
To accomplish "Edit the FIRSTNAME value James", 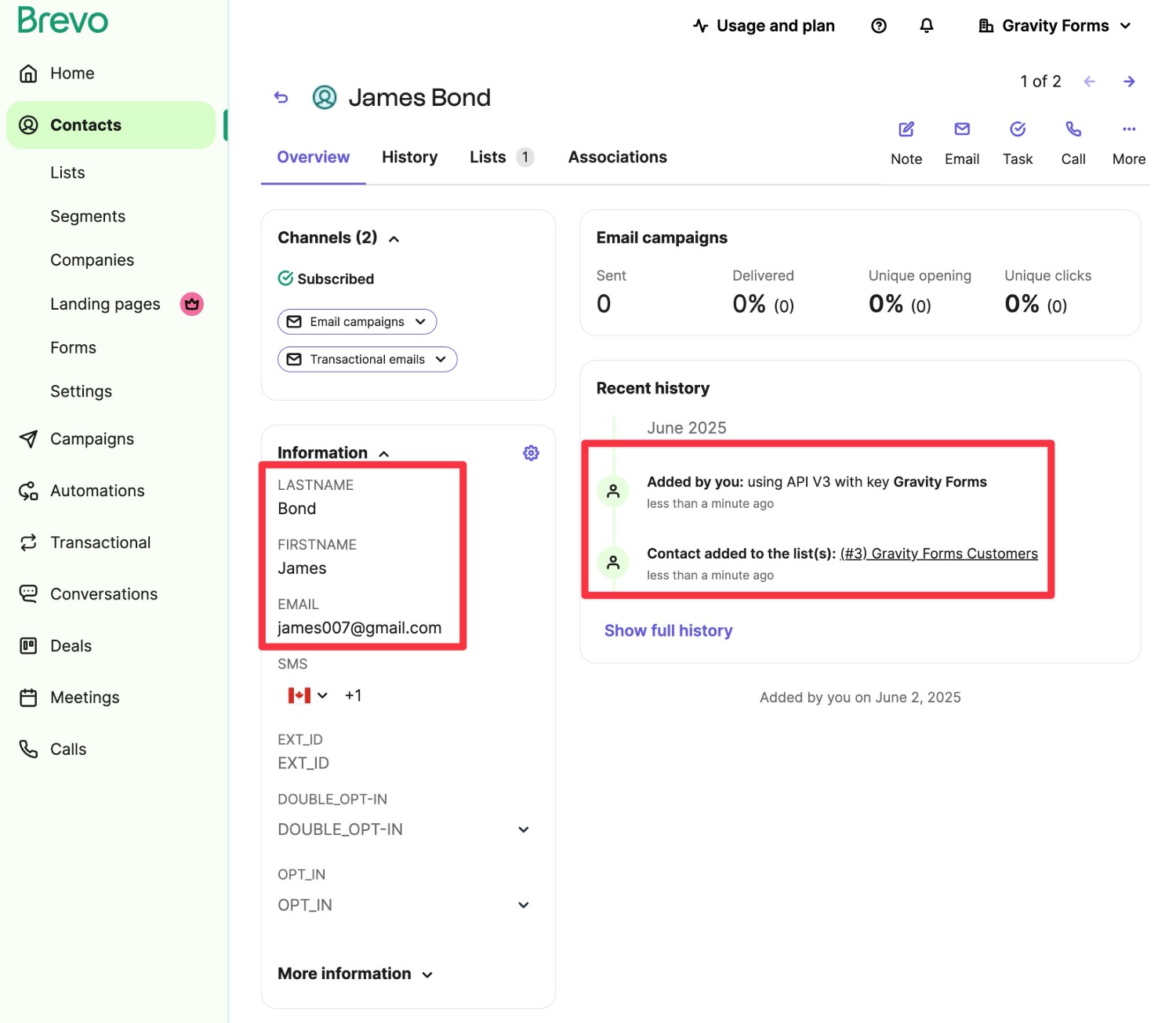I will pyautogui.click(x=302, y=568).
